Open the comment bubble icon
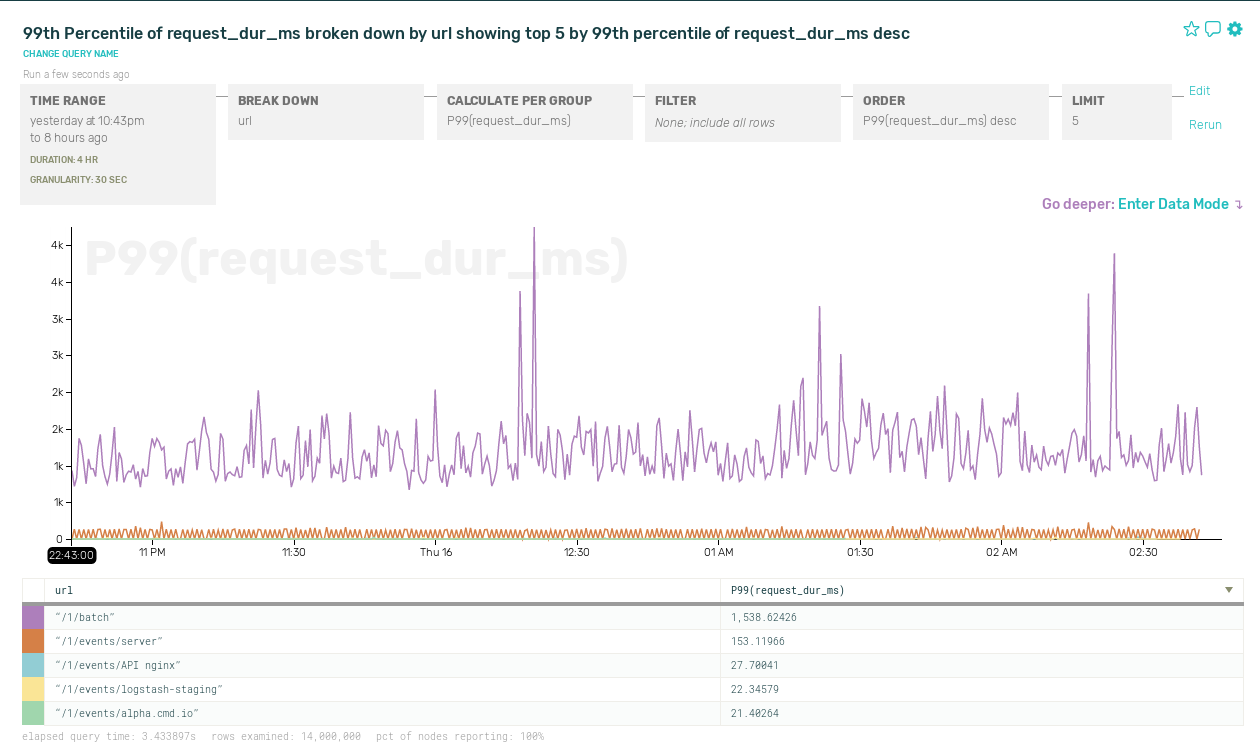Image resolution: width=1260 pixels, height=755 pixels. point(1213,29)
